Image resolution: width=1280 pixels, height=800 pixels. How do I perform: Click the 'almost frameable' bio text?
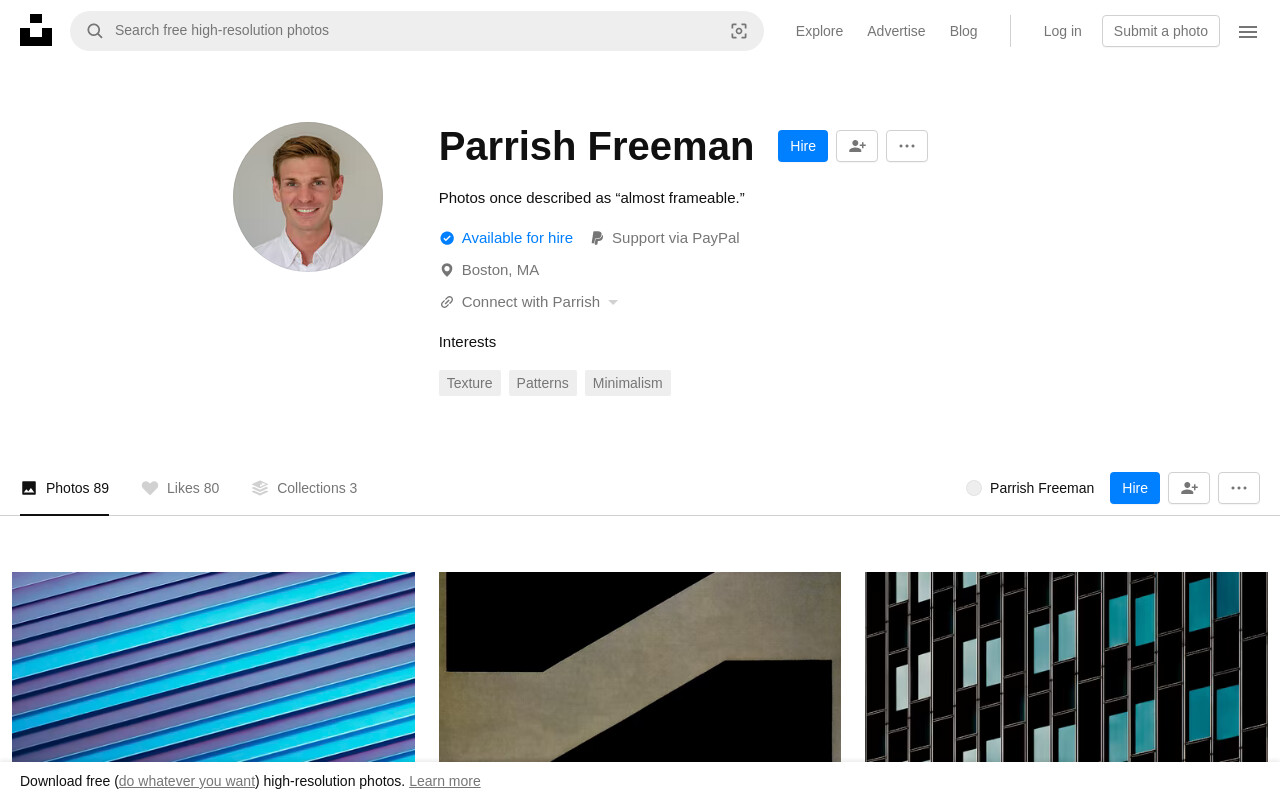pyautogui.click(x=592, y=198)
